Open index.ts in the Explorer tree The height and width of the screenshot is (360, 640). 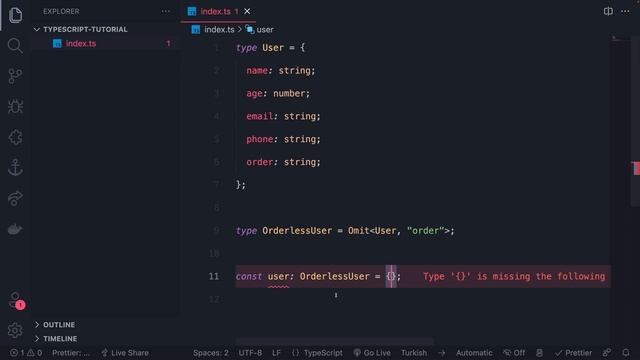81,43
